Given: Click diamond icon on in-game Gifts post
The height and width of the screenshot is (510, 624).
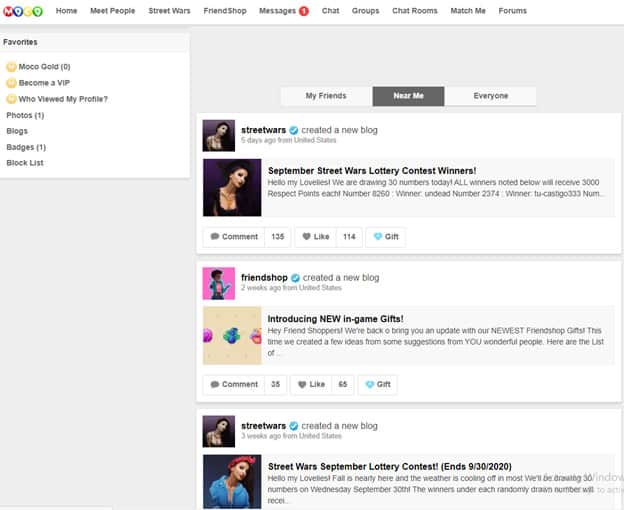Looking at the screenshot, I should [370, 384].
